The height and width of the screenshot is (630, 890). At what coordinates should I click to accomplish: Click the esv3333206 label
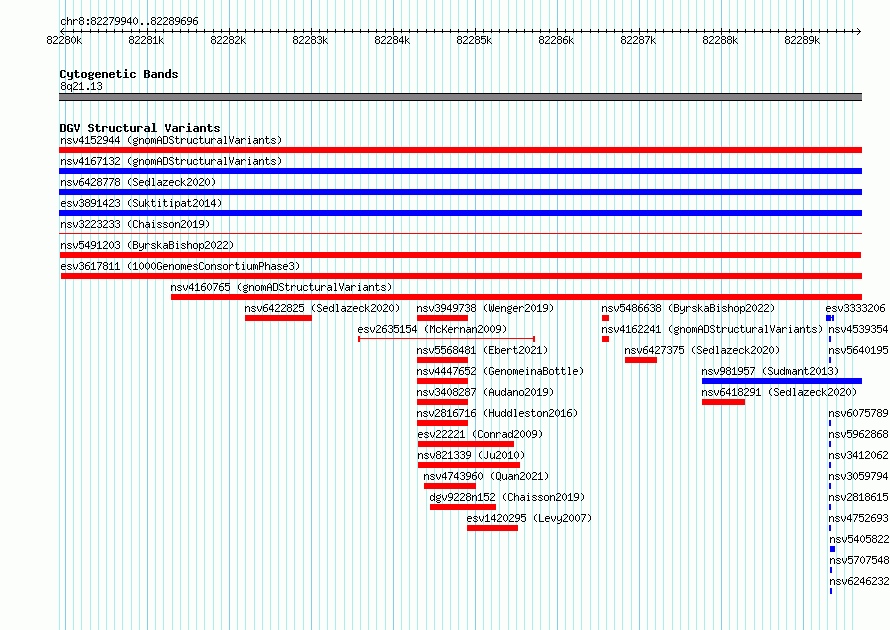(855, 308)
